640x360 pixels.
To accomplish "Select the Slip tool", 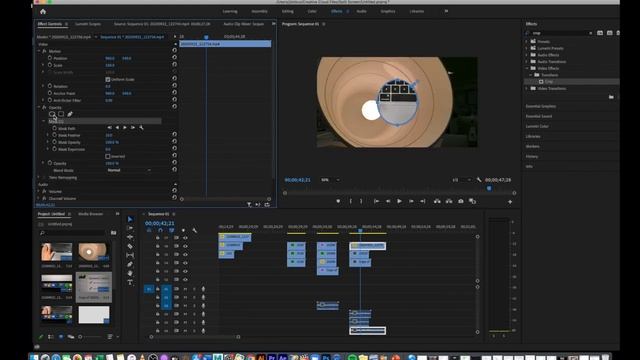I will tap(130, 255).
